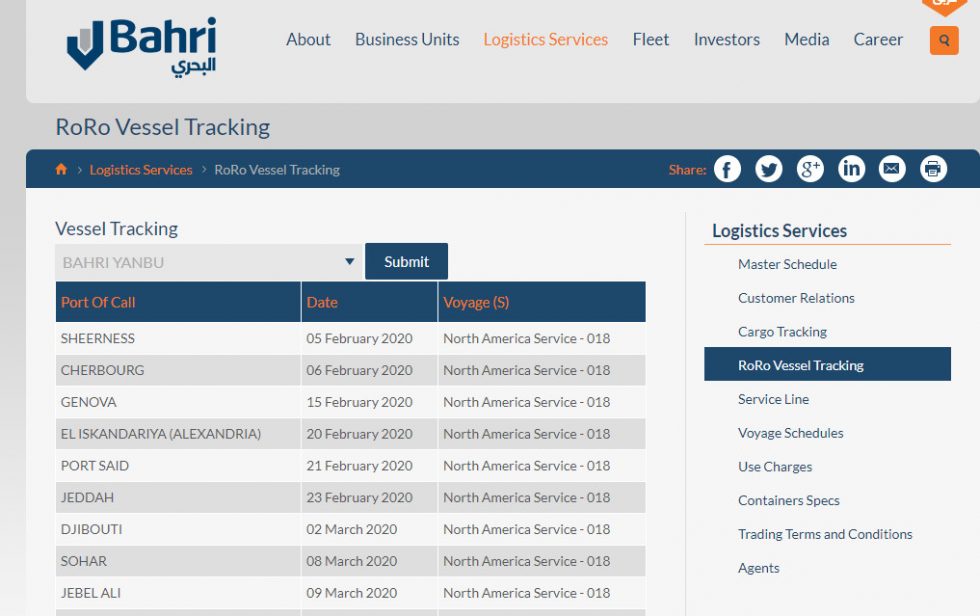This screenshot has height=616, width=980.
Task: Open the Business Units menu
Action: point(407,39)
